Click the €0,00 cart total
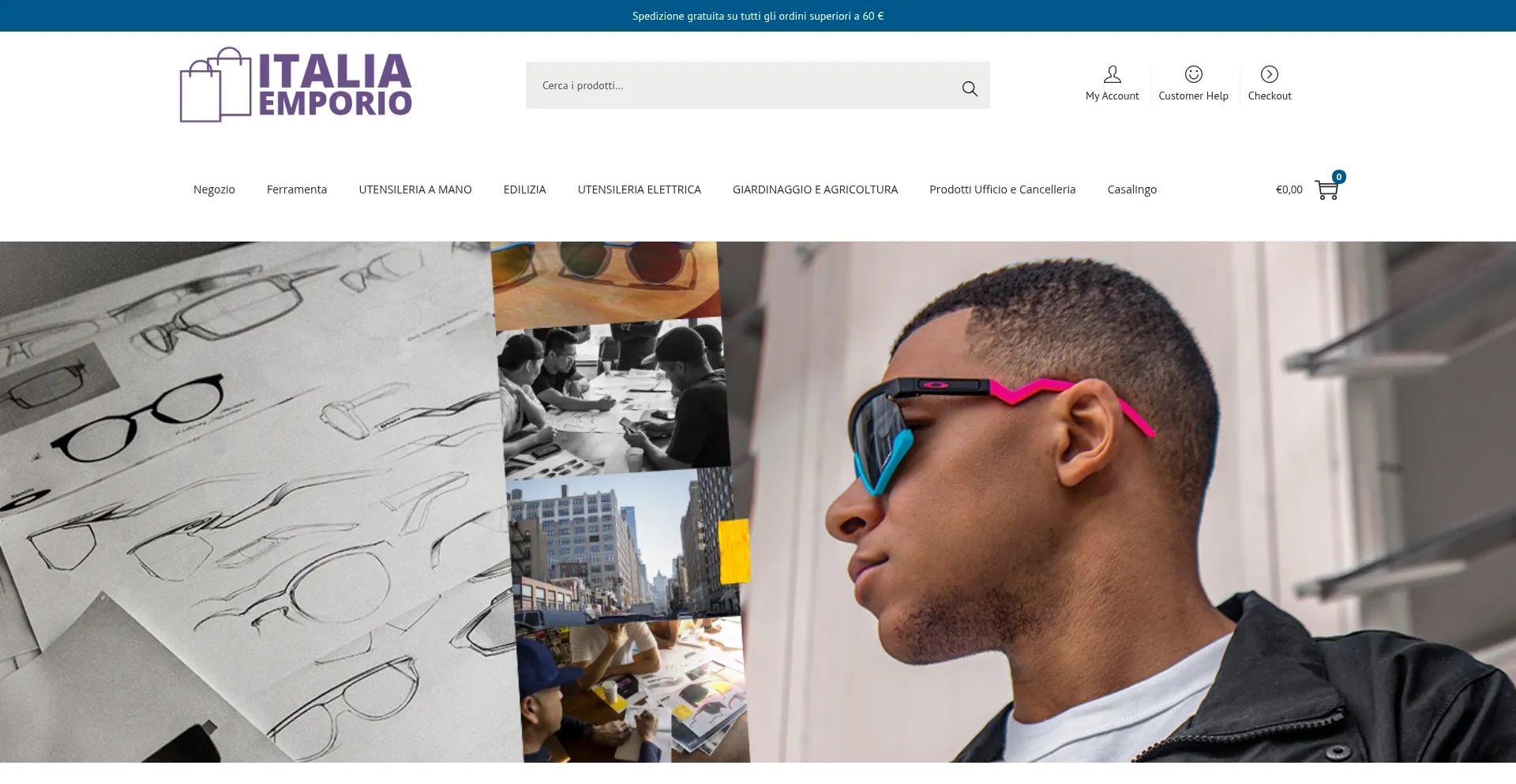This screenshot has width=1516, height=784. [1289, 189]
